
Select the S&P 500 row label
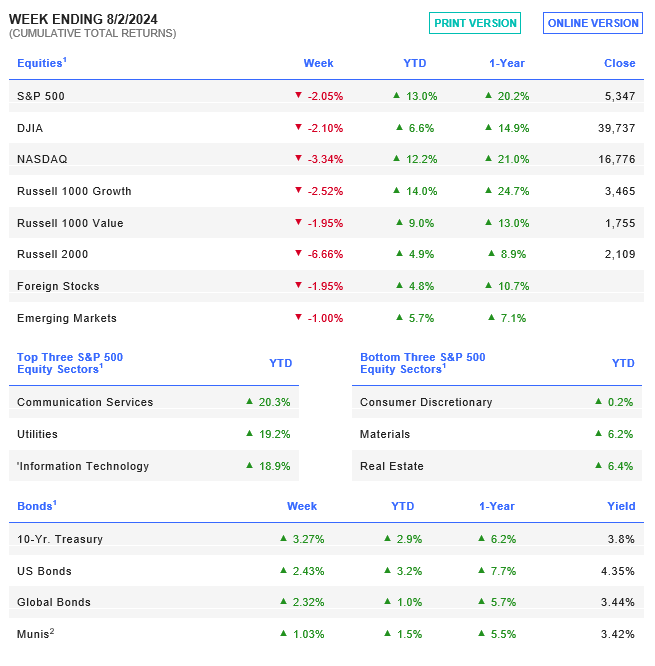[41, 96]
